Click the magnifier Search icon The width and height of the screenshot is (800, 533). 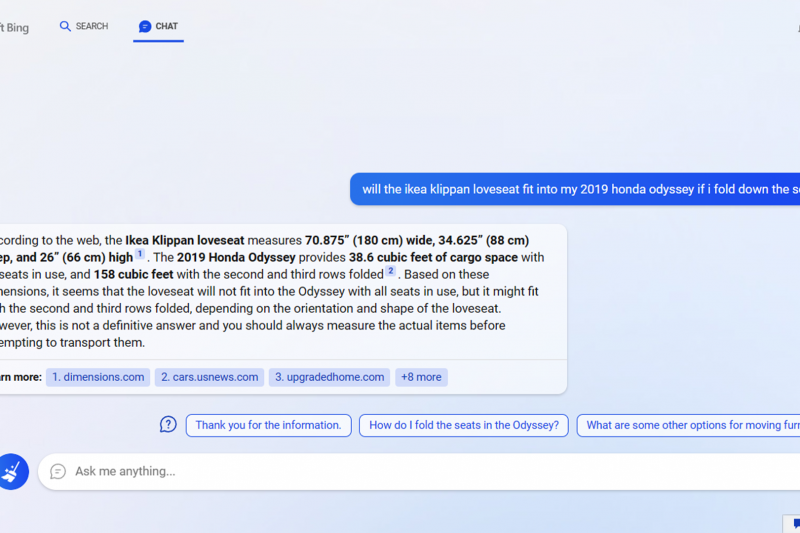[x=65, y=26]
